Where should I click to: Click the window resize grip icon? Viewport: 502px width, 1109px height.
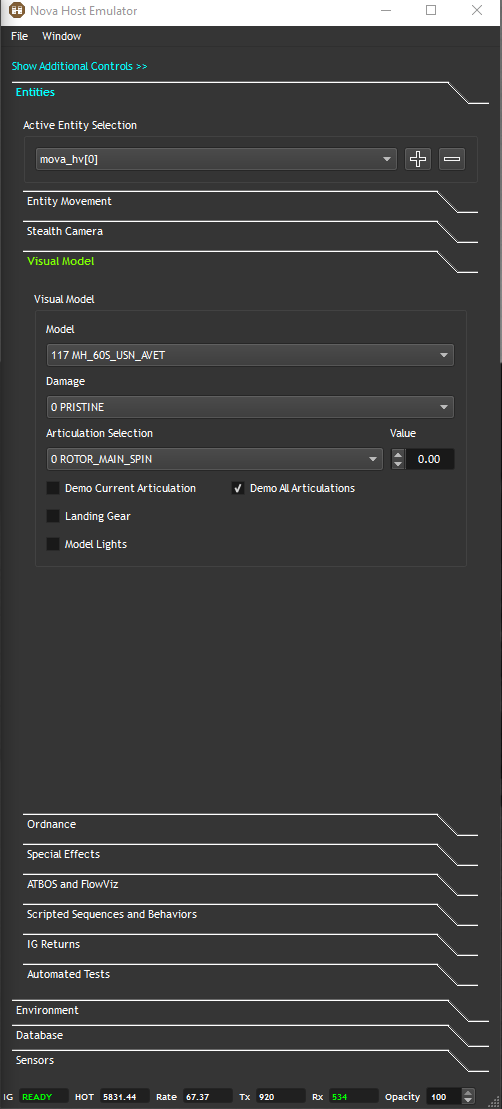click(x=492, y=1099)
